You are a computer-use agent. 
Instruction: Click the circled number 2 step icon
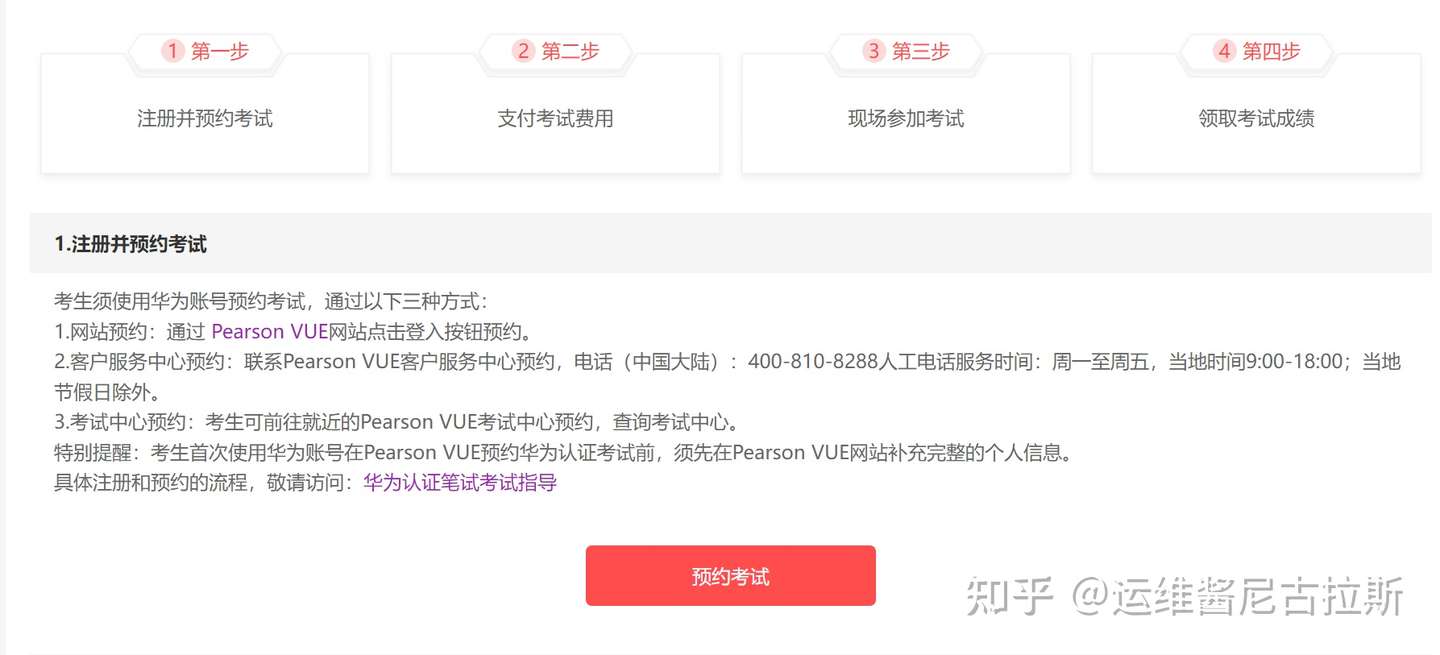(x=523, y=51)
